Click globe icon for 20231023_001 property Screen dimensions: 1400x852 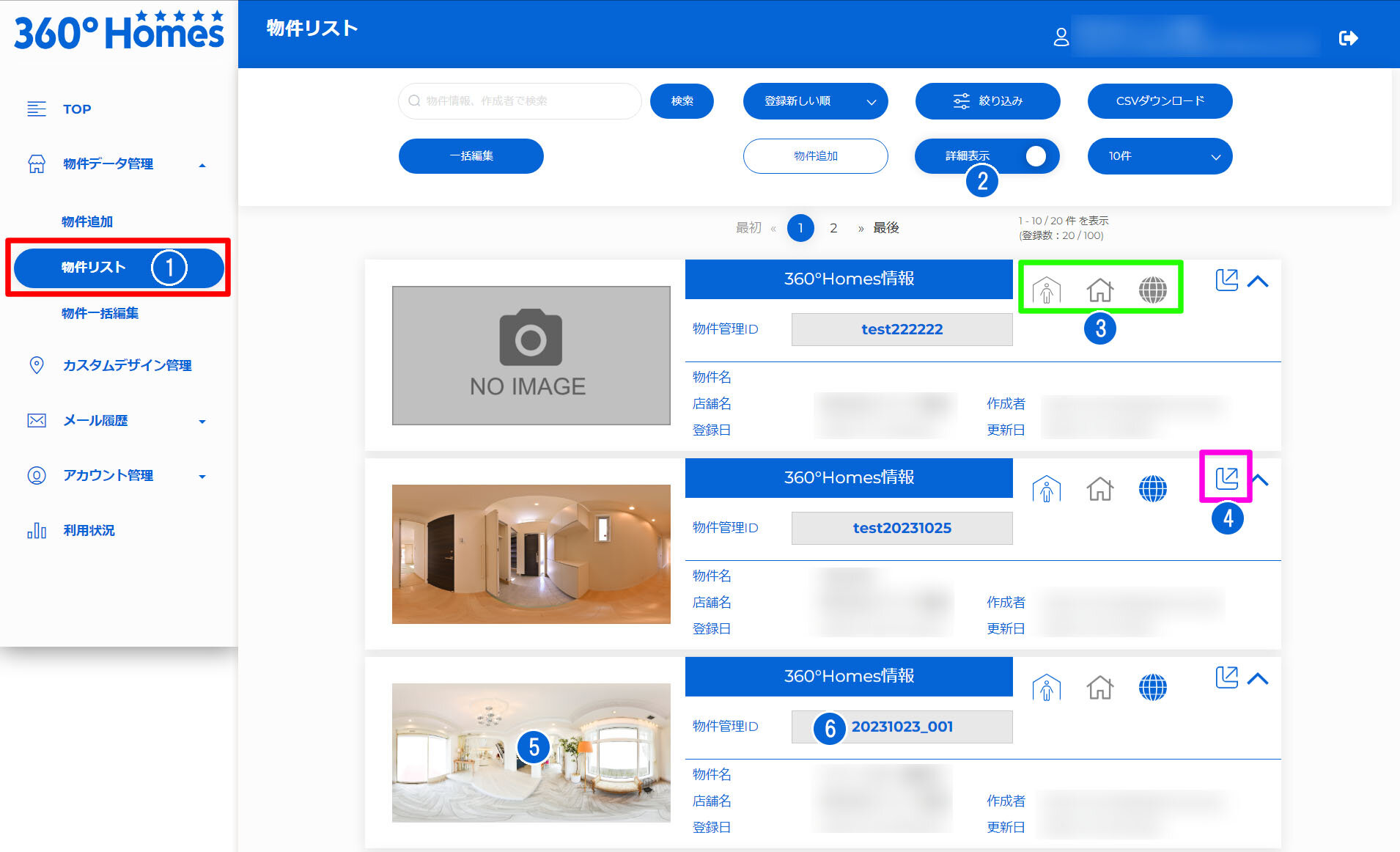pos(1152,688)
